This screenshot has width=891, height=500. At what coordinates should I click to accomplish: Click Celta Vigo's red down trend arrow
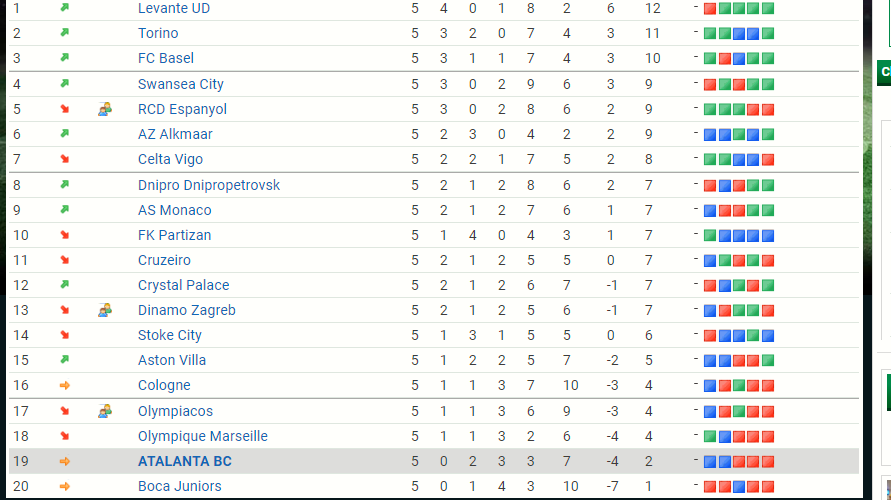[65, 159]
